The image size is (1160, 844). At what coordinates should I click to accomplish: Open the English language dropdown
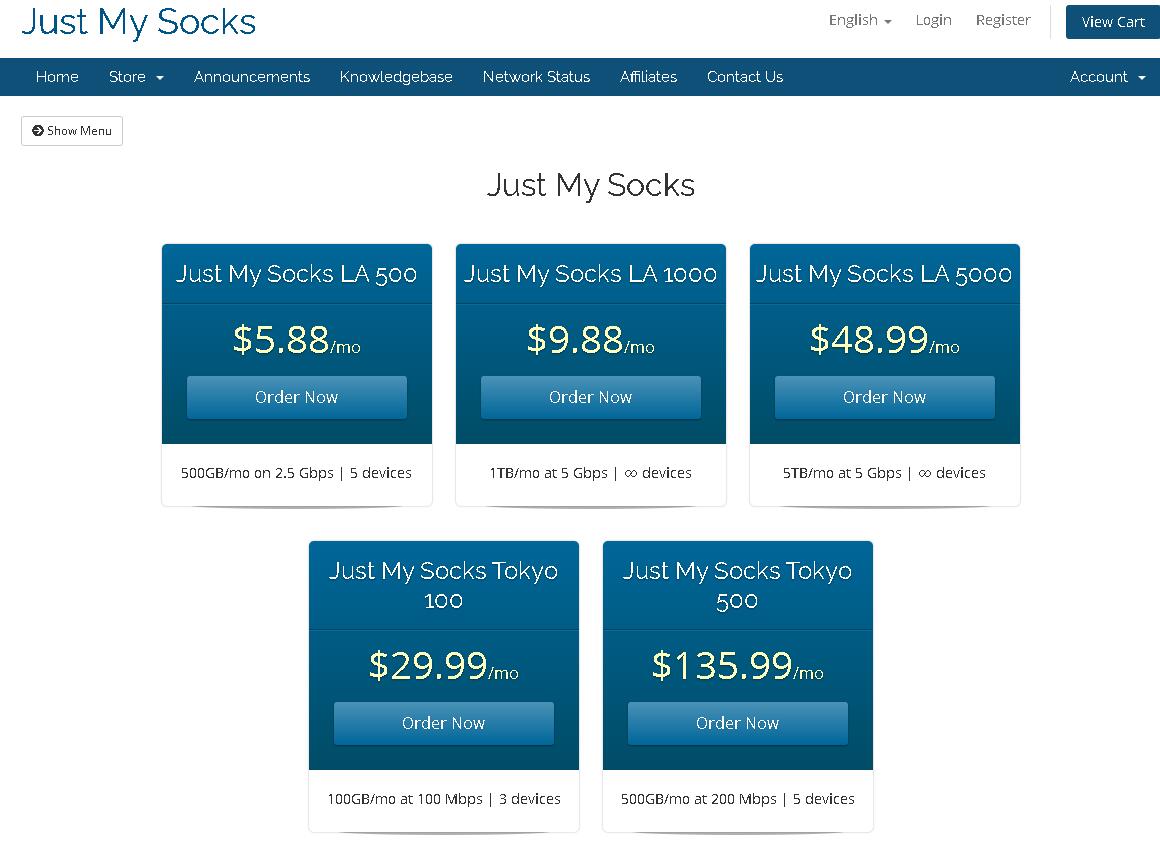click(860, 21)
